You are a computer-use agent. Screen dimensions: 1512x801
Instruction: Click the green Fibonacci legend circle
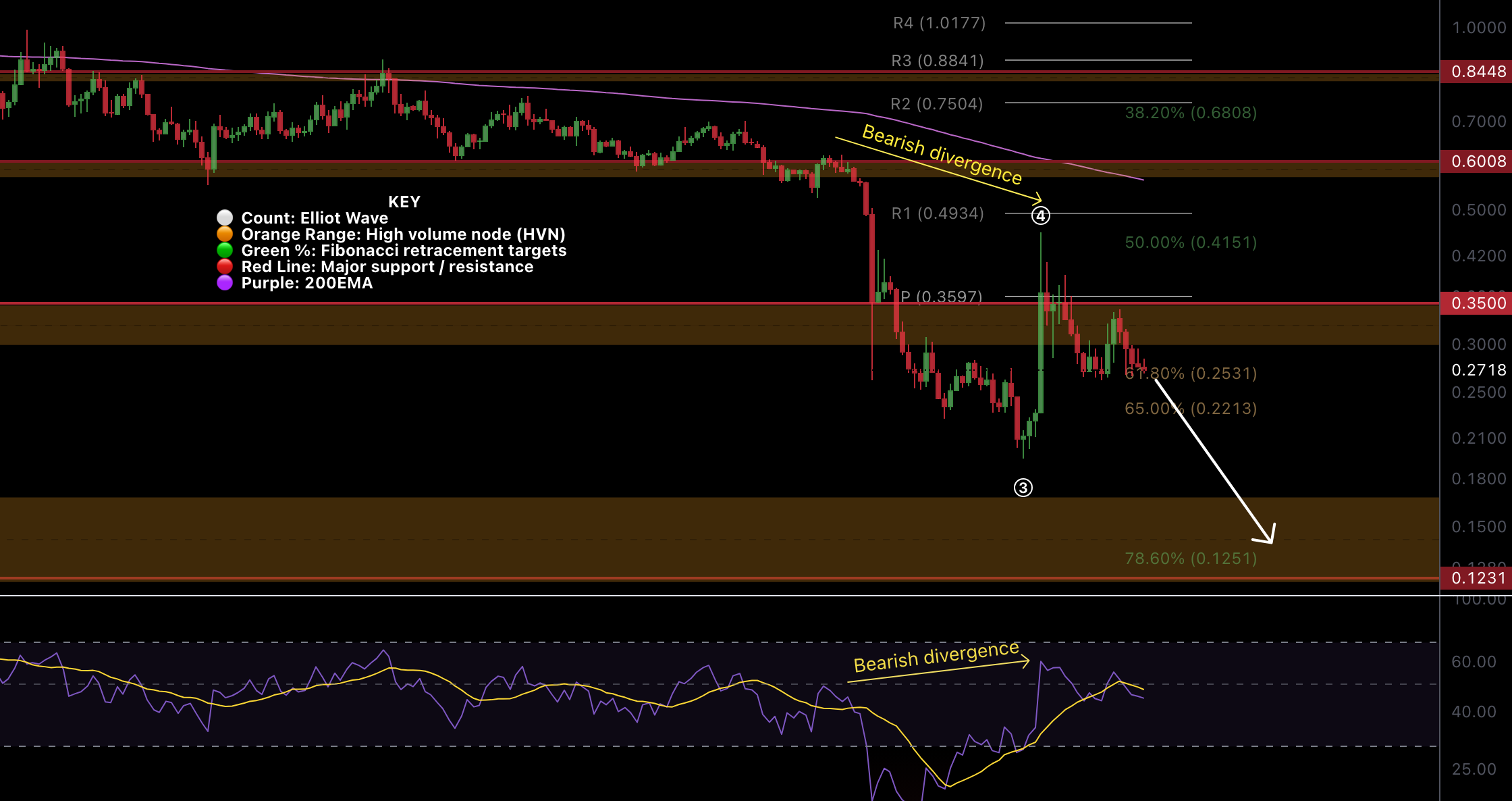coord(225,250)
